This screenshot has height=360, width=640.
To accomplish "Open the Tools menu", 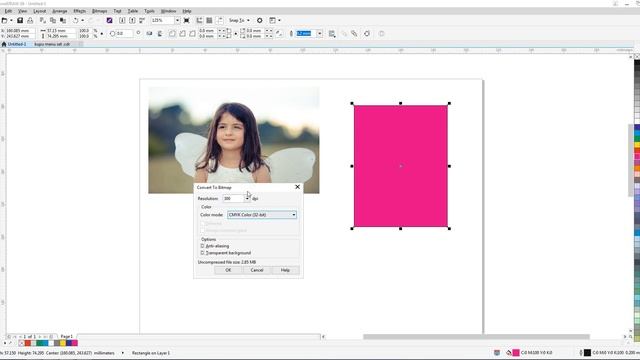I will click(x=149, y=11).
